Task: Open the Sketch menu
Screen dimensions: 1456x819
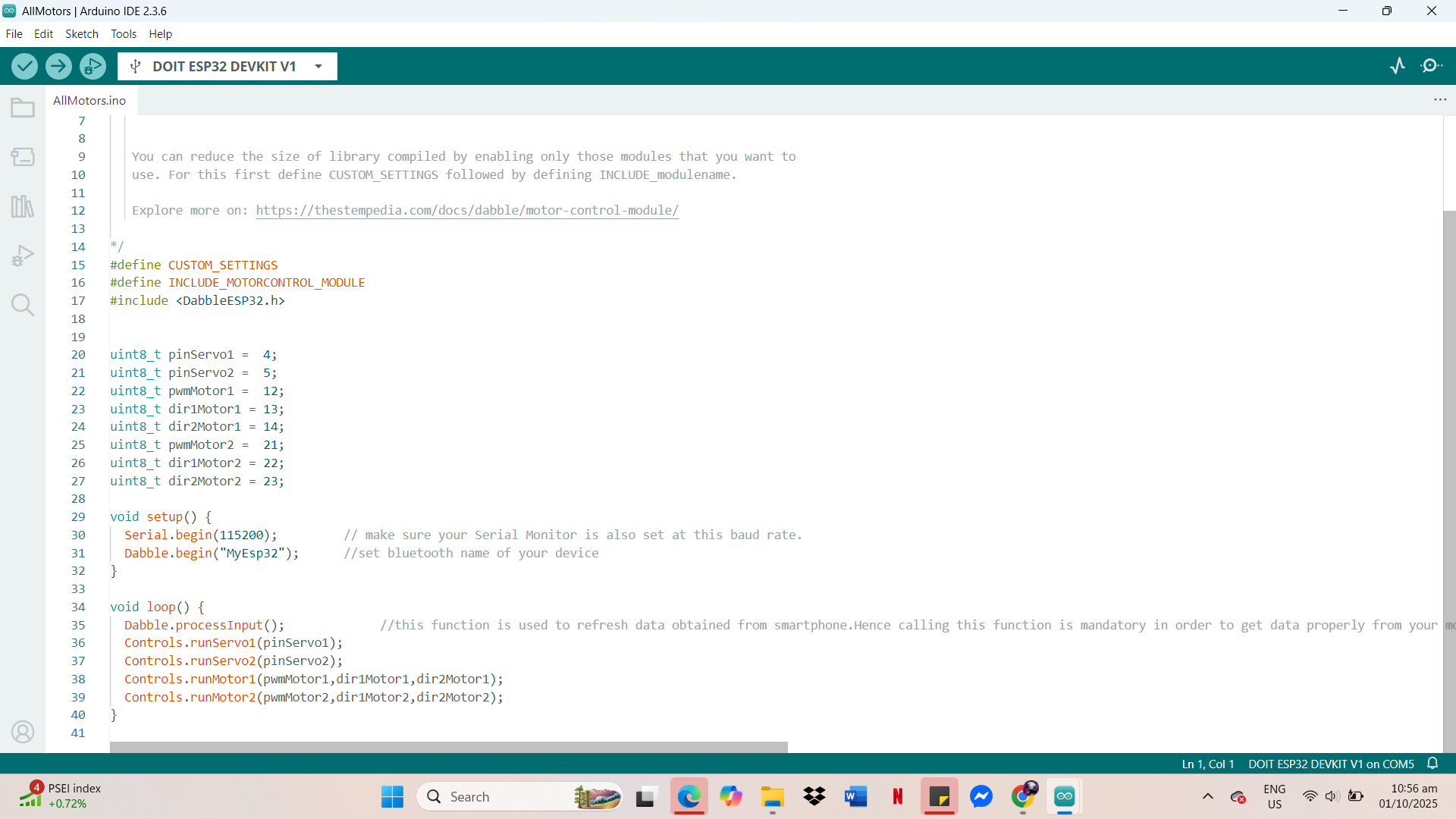Action: (x=81, y=34)
